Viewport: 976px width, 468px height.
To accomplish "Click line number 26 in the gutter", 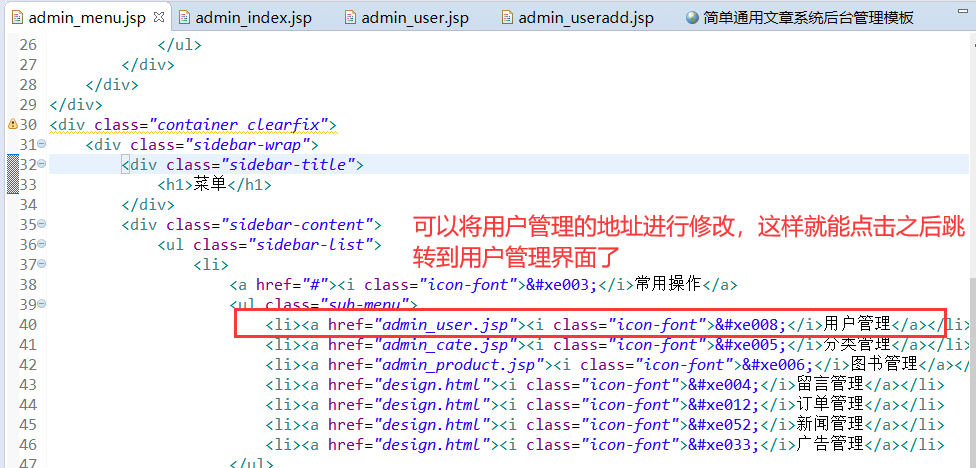I will (28, 45).
